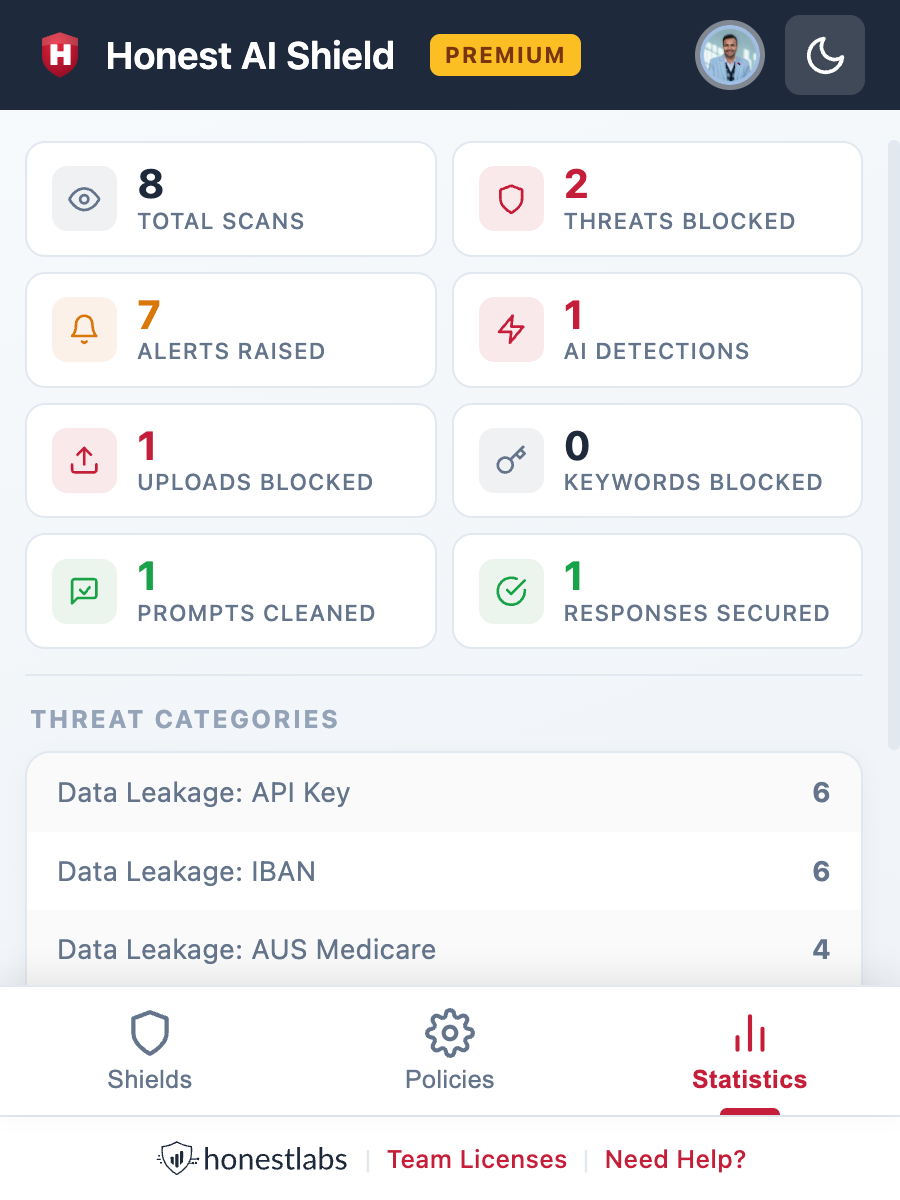Screen dimensions: 900x1200
Task: Click the red Honest AI Shield logo
Action: 60,55
